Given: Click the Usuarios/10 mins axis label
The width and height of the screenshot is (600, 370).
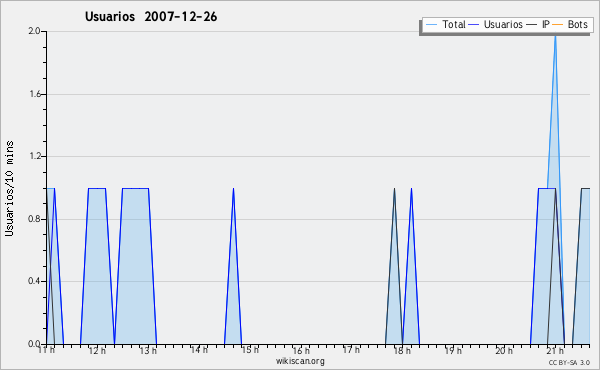Looking at the screenshot, I should click(10, 188).
